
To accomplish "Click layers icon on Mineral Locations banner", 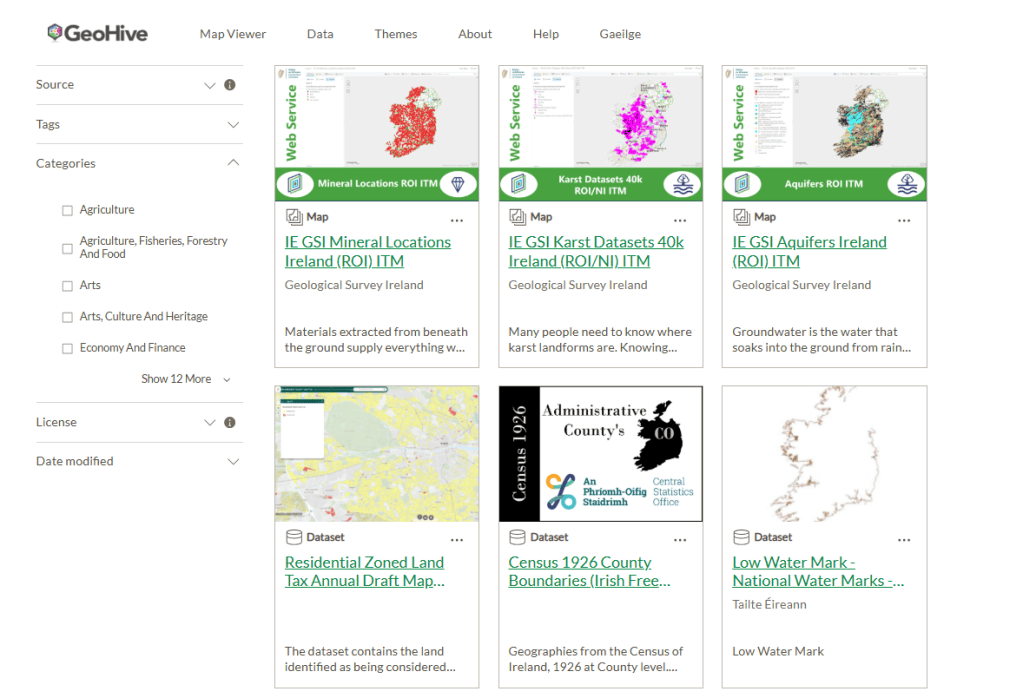I will pyautogui.click(x=295, y=184).
